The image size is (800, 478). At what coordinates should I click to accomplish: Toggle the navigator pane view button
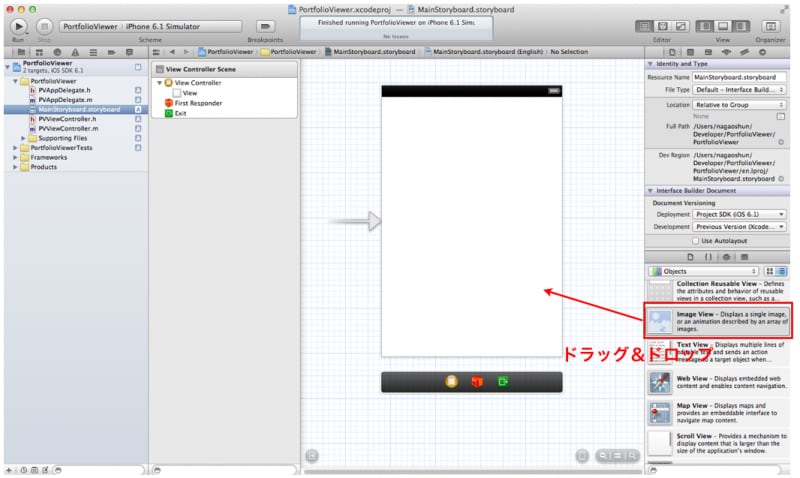click(x=705, y=26)
